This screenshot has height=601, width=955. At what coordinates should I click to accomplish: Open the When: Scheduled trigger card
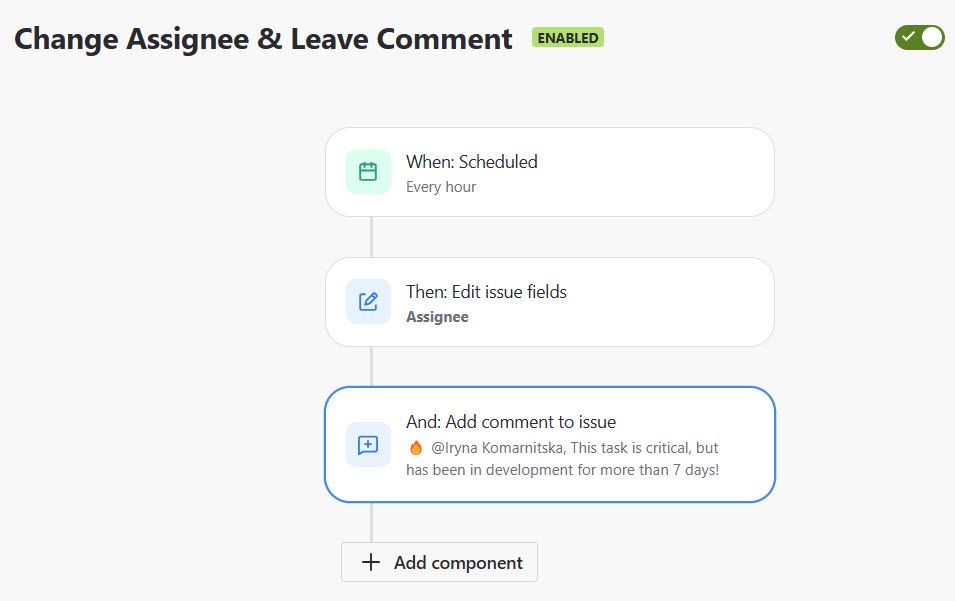[550, 172]
